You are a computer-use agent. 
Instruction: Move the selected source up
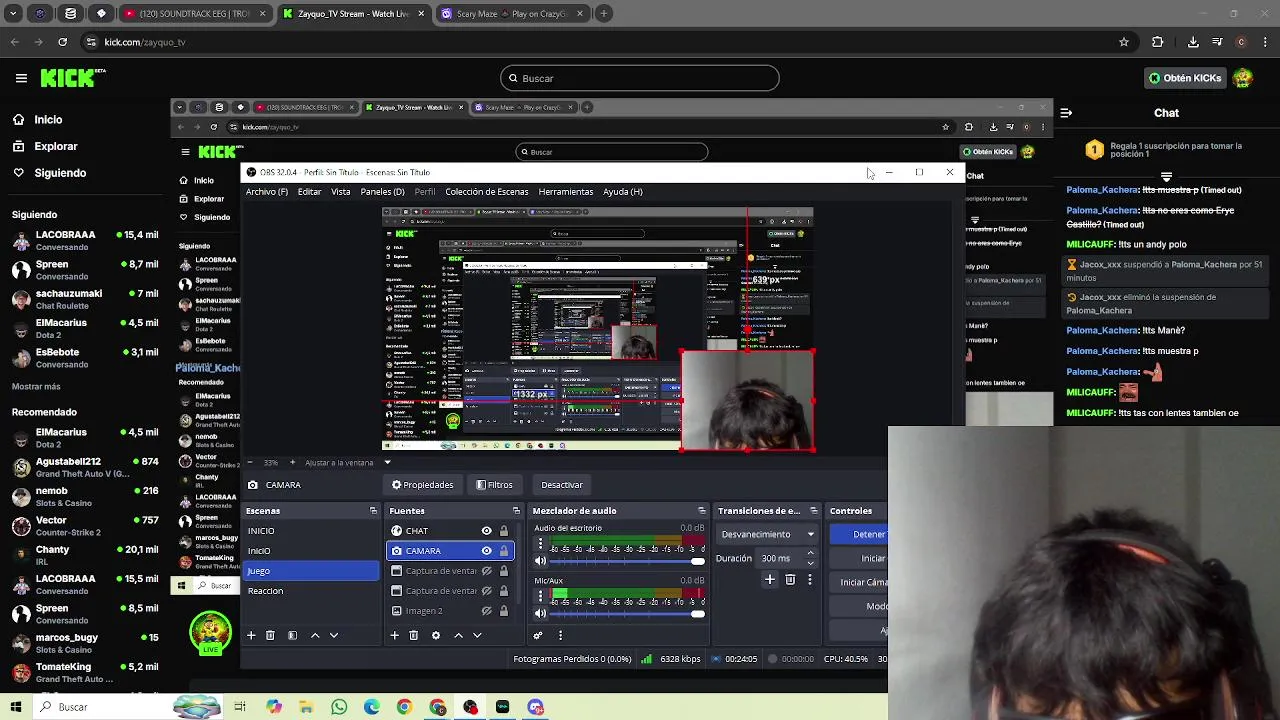point(458,635)
